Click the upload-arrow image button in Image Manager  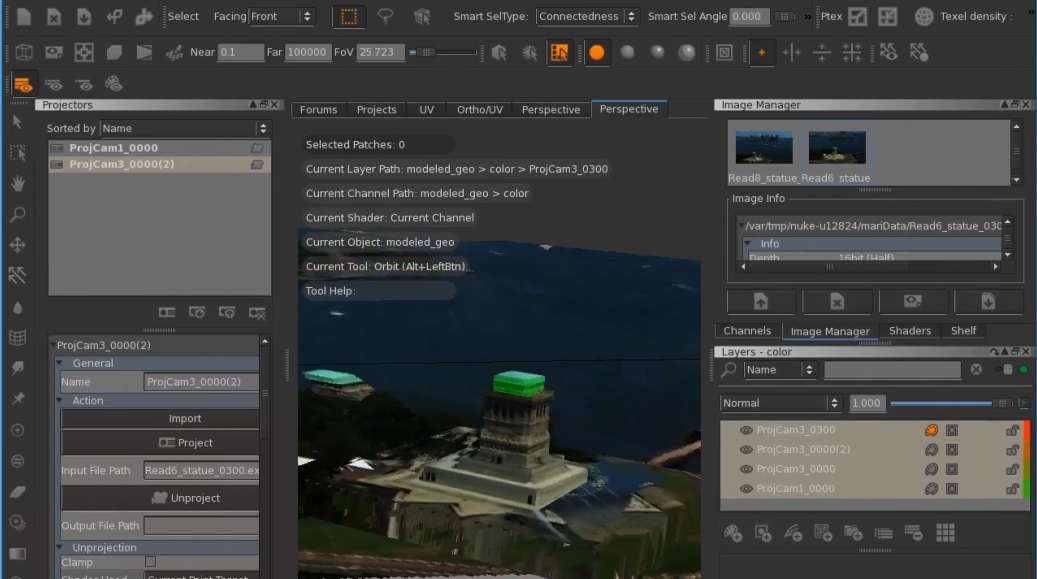pos(761,302)
